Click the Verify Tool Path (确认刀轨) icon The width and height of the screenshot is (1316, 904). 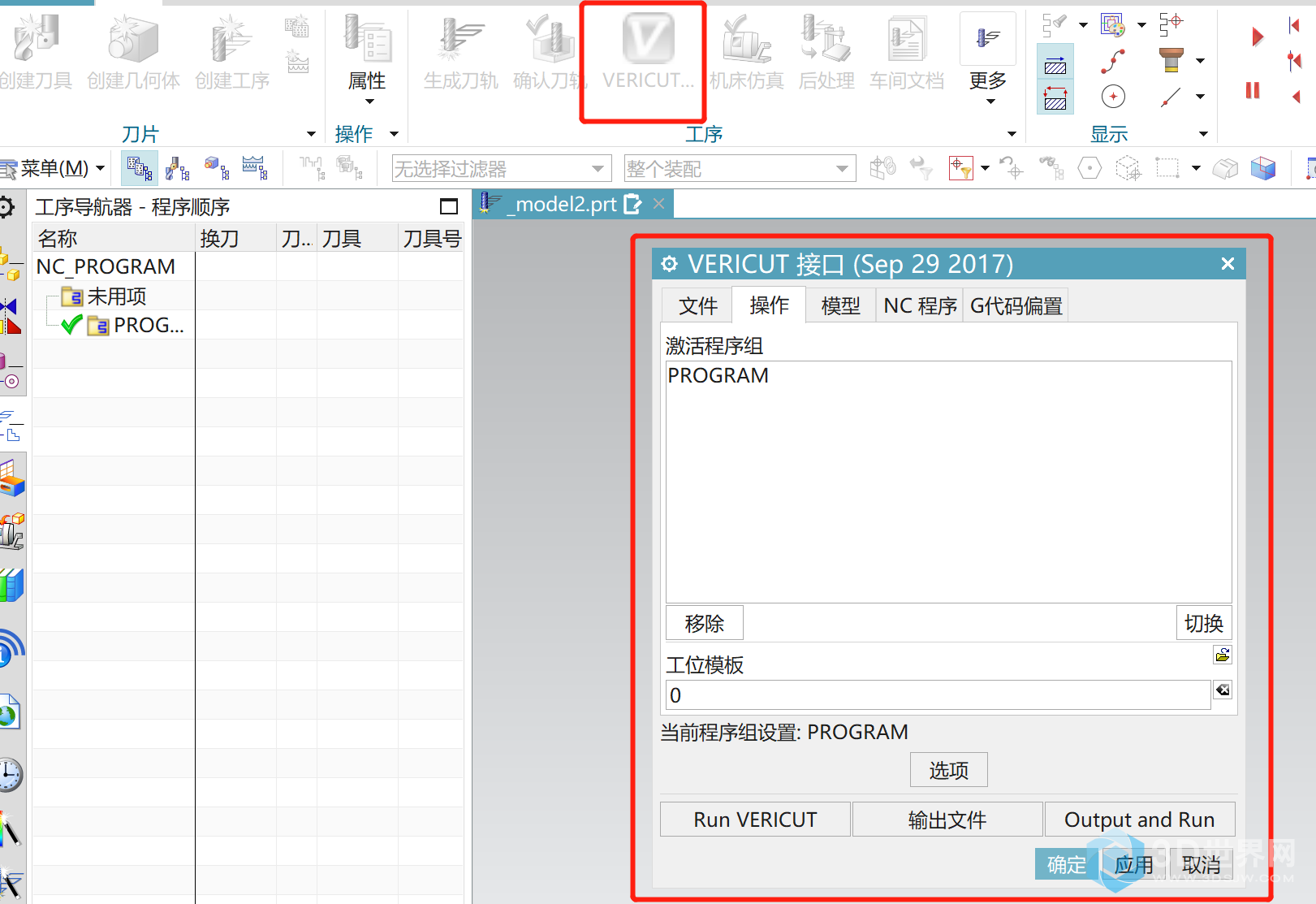550,39
